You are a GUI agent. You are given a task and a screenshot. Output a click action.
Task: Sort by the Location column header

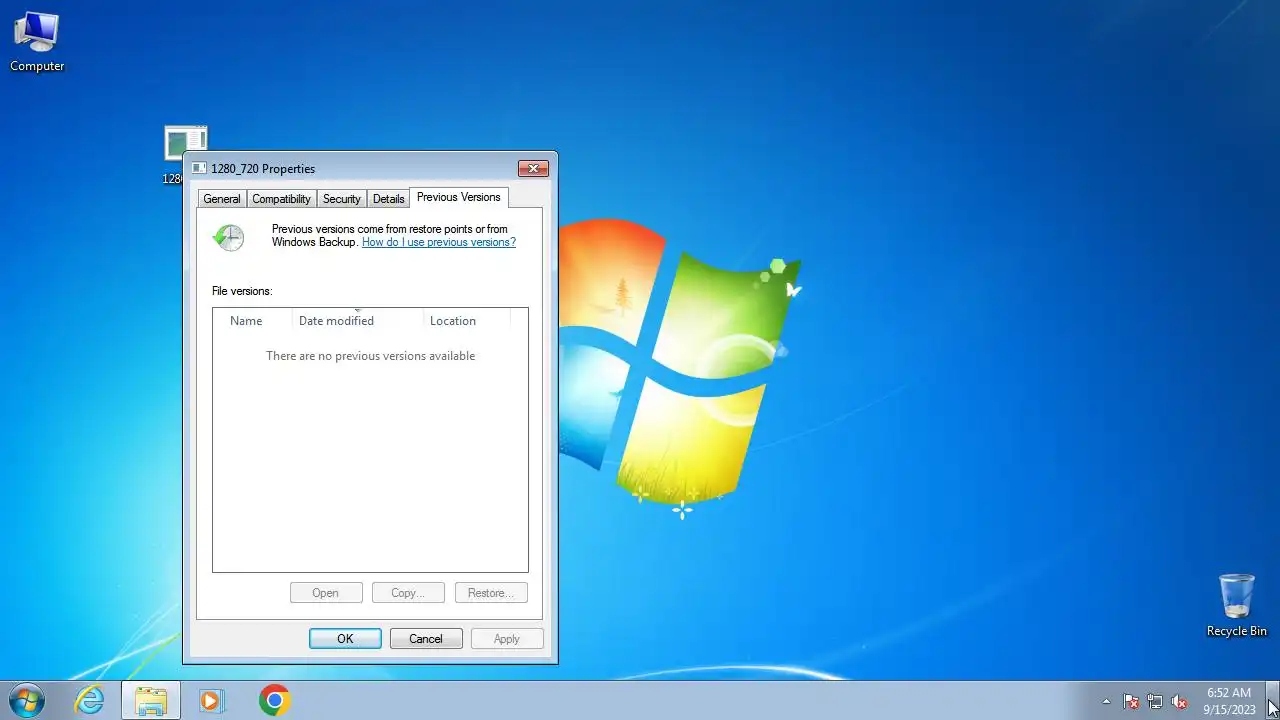pos(467,320)
